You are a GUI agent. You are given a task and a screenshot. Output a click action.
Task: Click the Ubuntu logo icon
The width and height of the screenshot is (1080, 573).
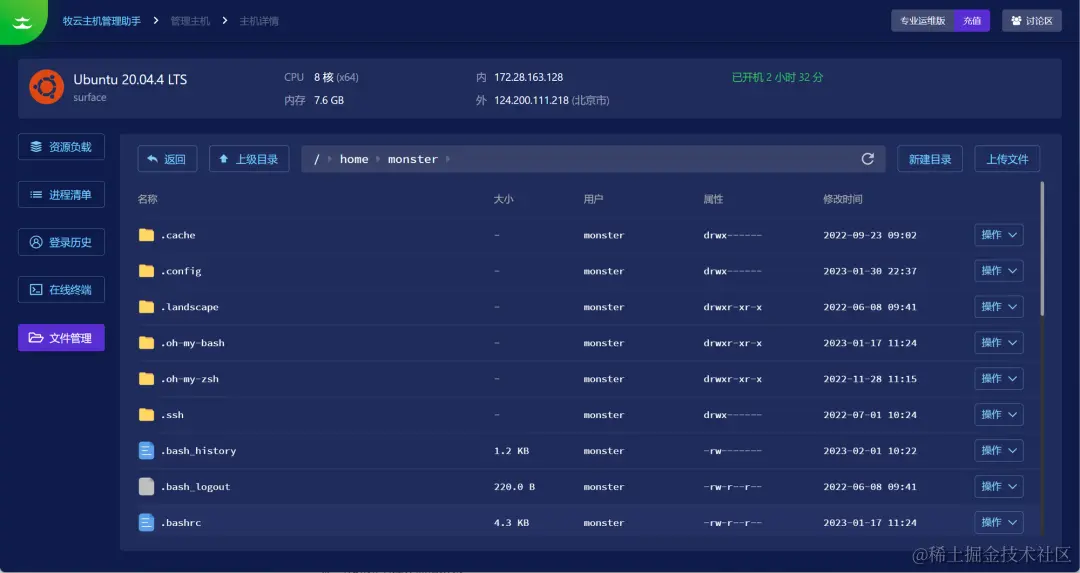point(47,87)
